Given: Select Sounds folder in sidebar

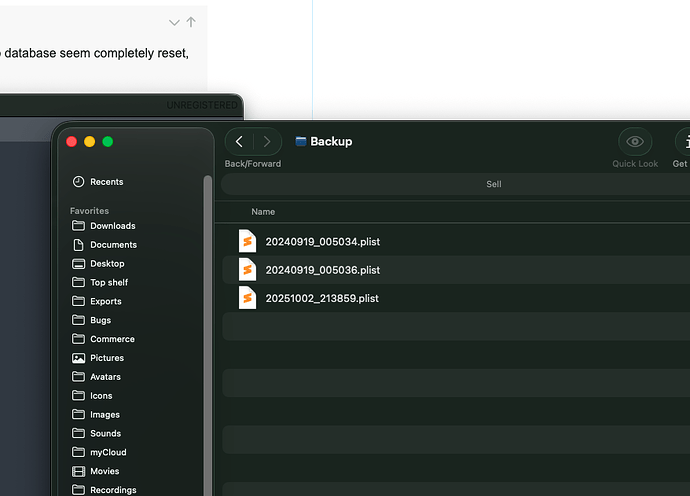Looking at the screenshot, I should pyautogui.click(x=96, y=434).
